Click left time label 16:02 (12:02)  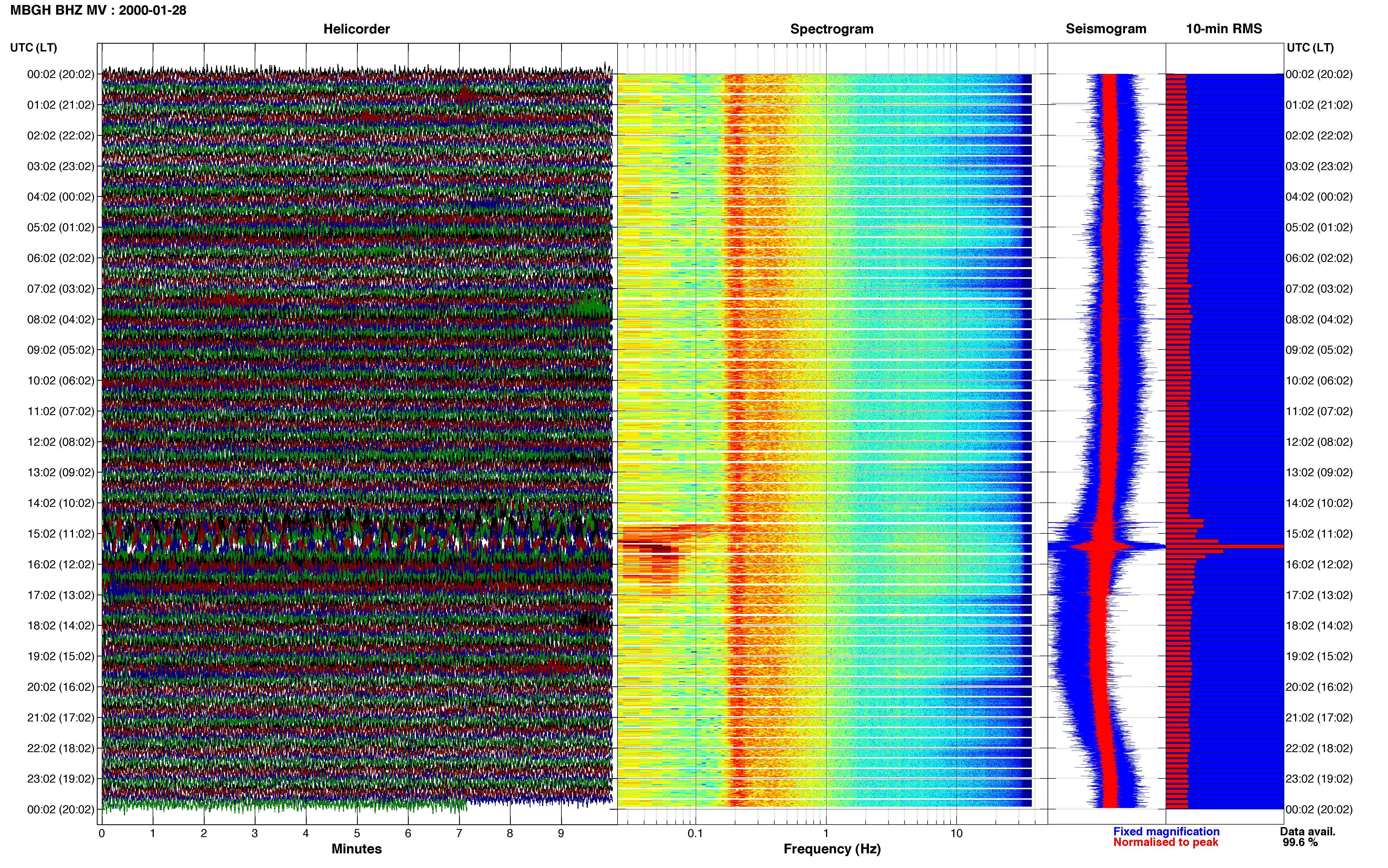pos(61,564)
